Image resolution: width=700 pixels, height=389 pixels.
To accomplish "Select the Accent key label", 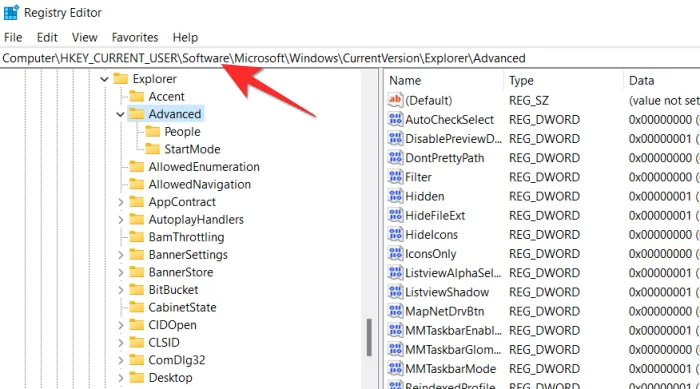I will [167, 96].
